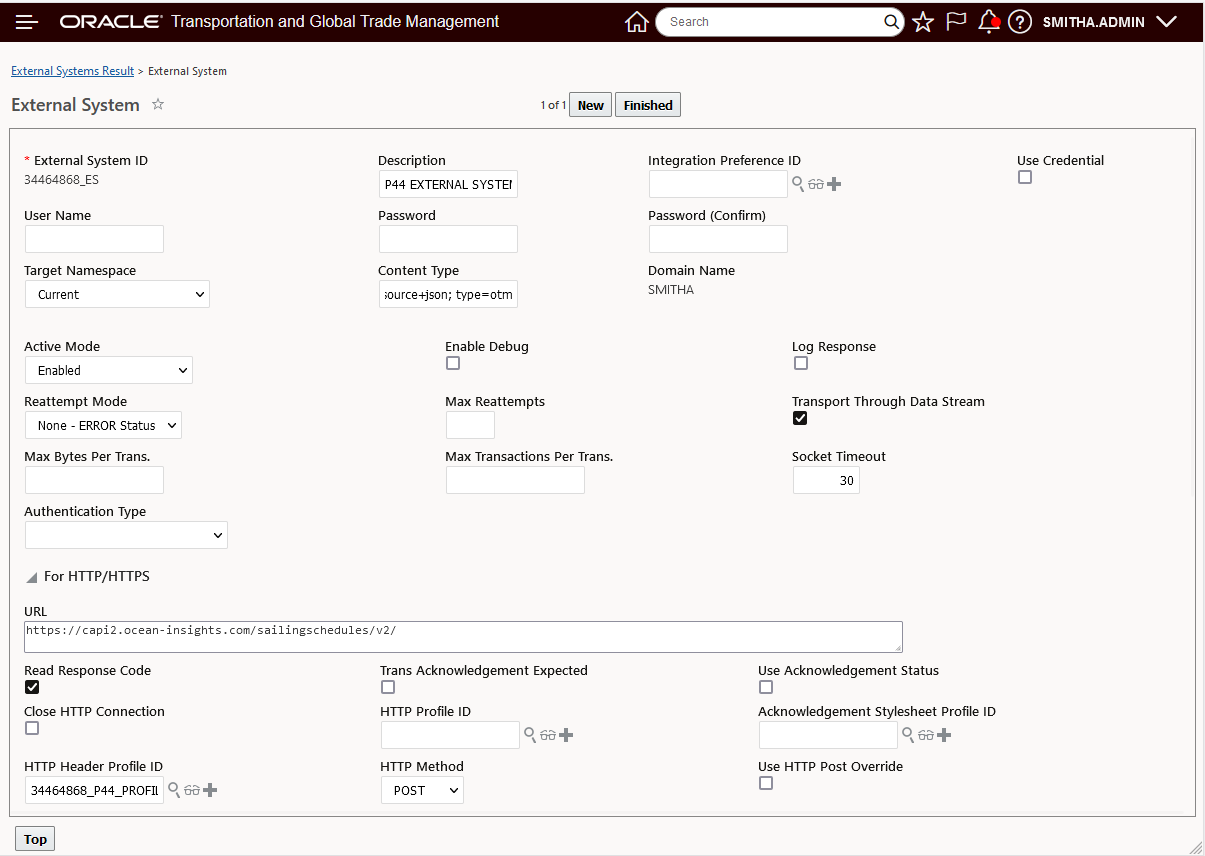Add External System page to favorites star

[x=158, y=104]
